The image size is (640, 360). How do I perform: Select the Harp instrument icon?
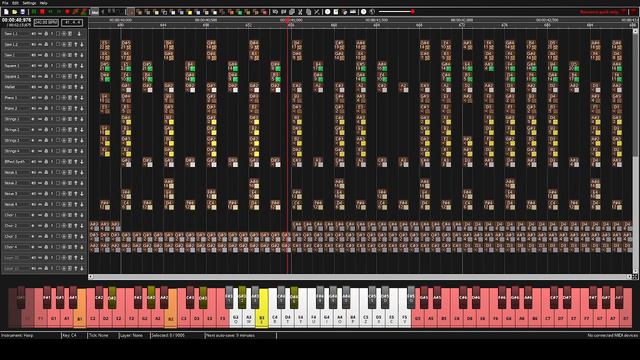[131, 12]
